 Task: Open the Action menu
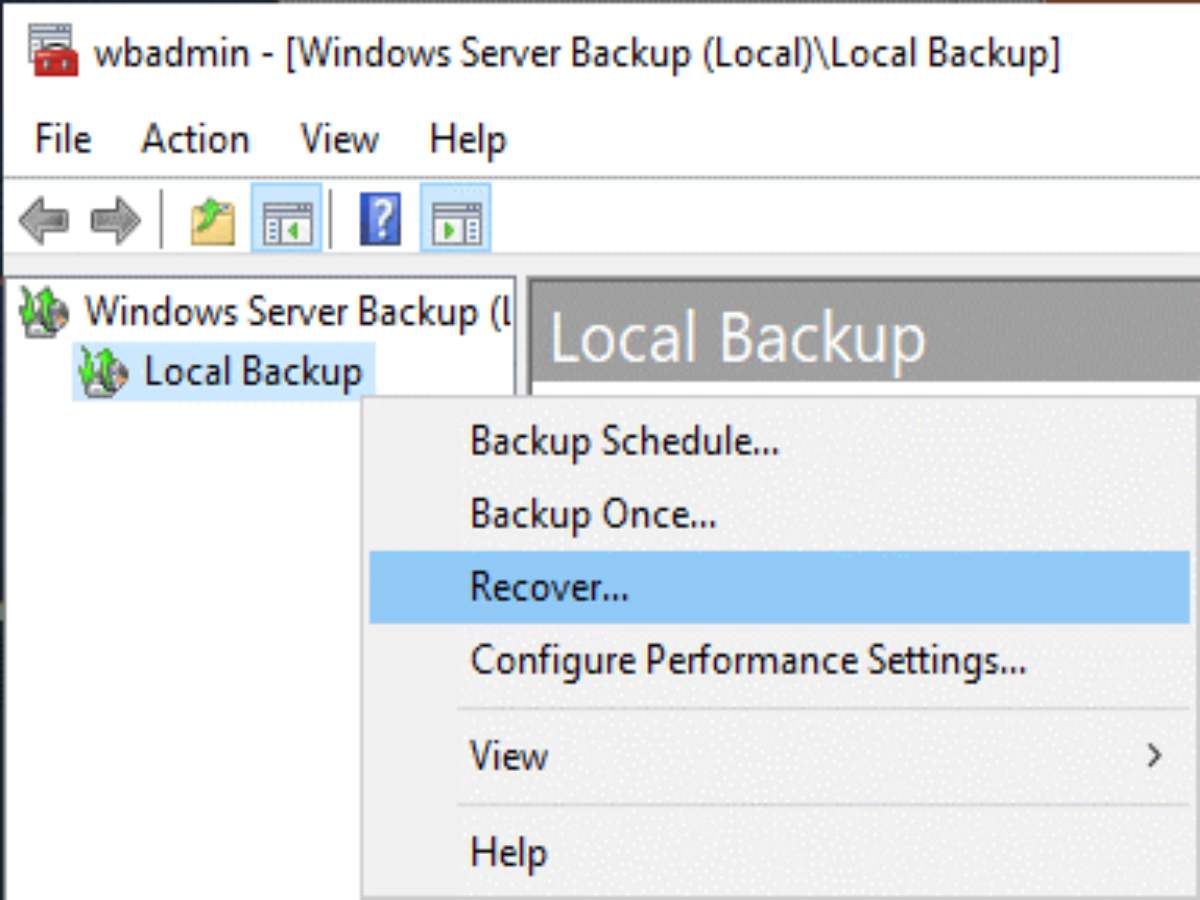[x=195, y=140]
